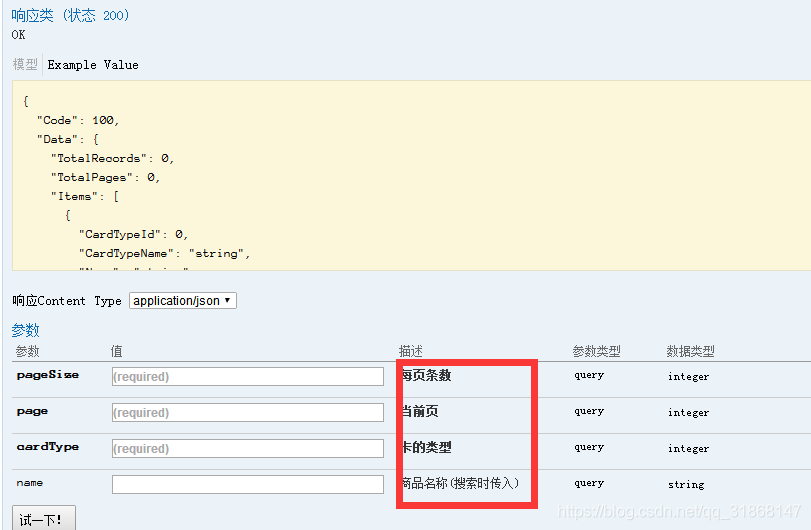Click the 响应Content Type label
The image size is (811, 530).
[x=67, y=301]
